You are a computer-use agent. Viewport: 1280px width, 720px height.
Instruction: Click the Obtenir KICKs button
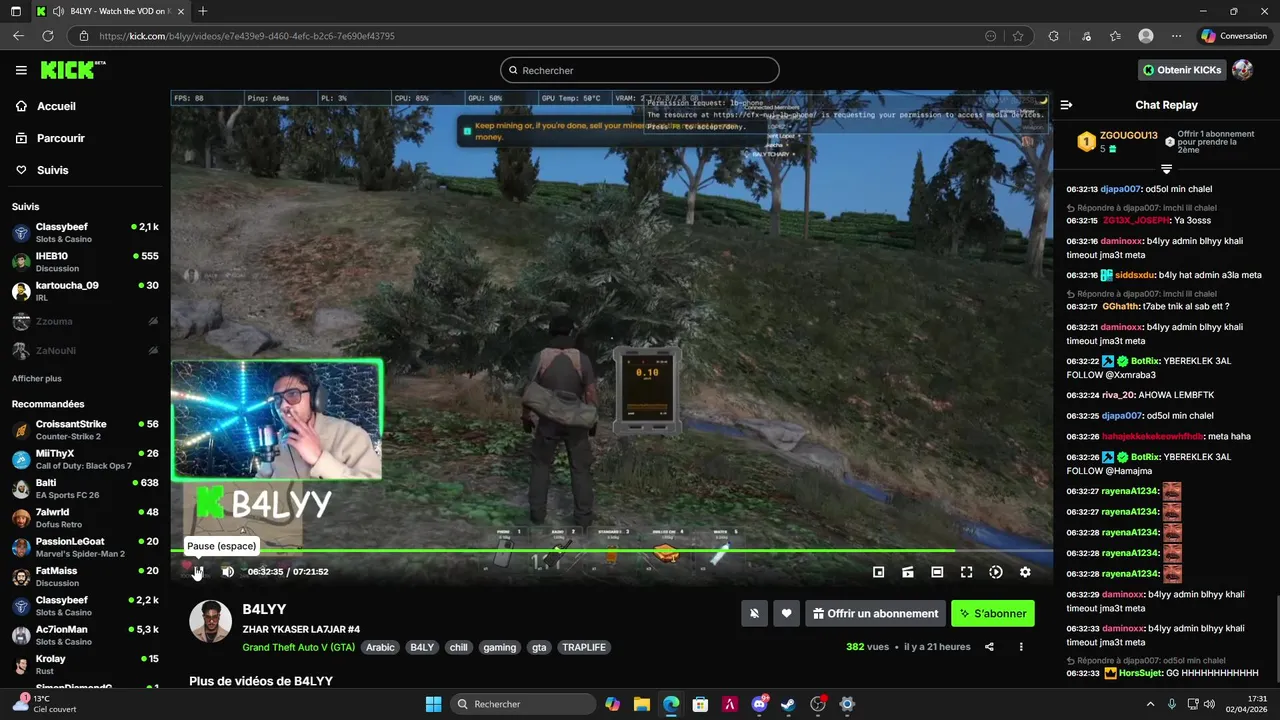click(1183, 70)
